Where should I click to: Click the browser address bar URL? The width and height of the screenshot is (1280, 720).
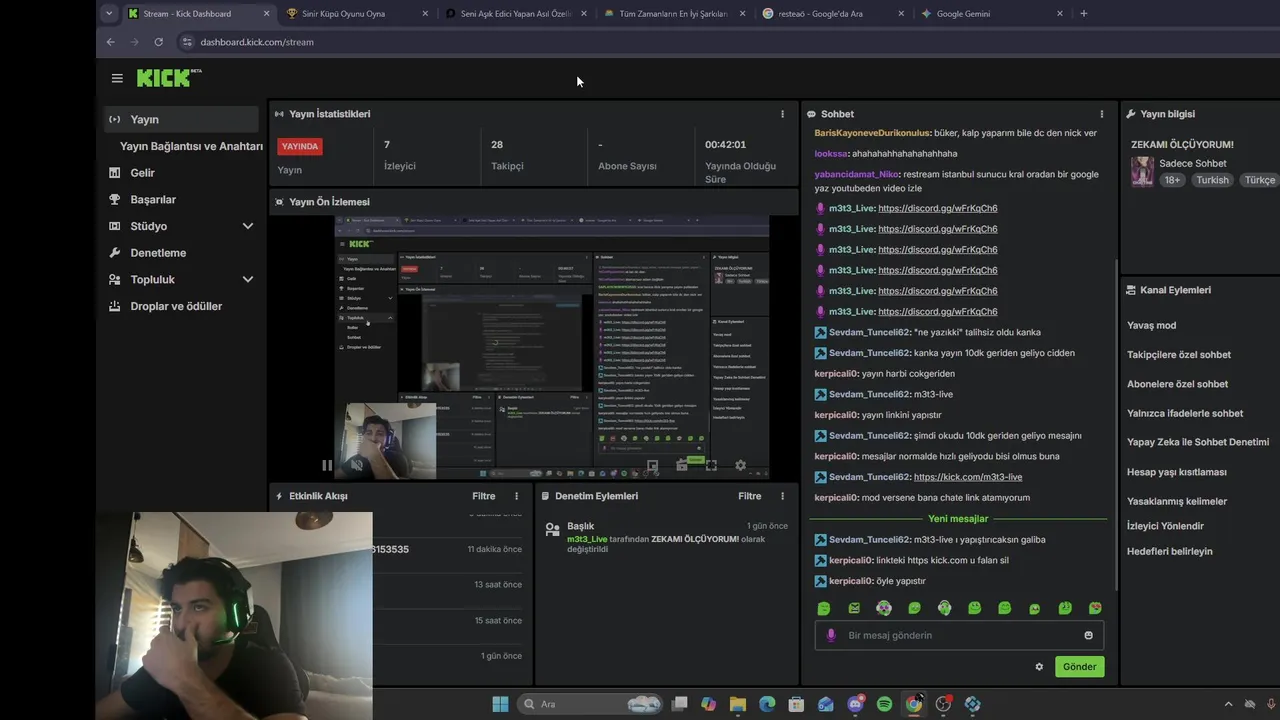point(256,42)
